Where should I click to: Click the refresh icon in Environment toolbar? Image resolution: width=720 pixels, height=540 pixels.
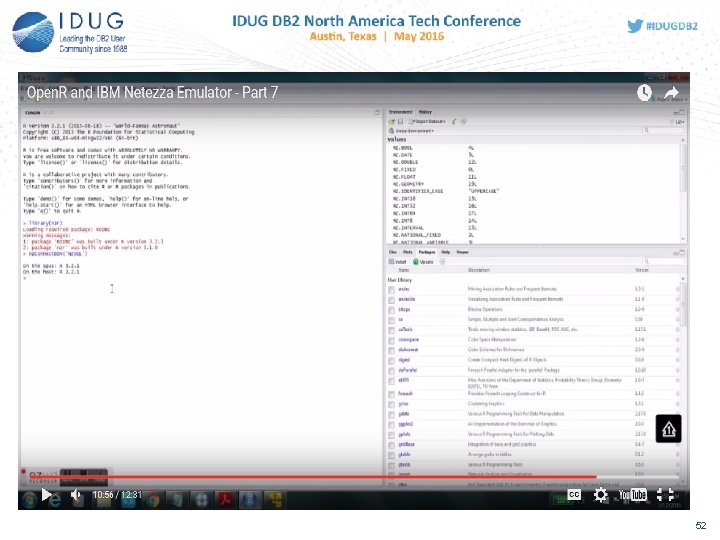[464, 121]
